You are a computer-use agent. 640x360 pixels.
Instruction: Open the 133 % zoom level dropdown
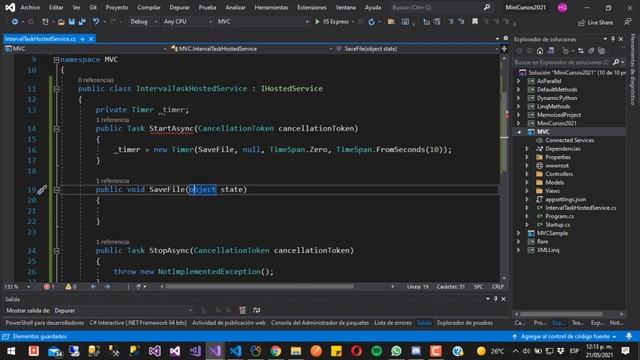[17, 287]
